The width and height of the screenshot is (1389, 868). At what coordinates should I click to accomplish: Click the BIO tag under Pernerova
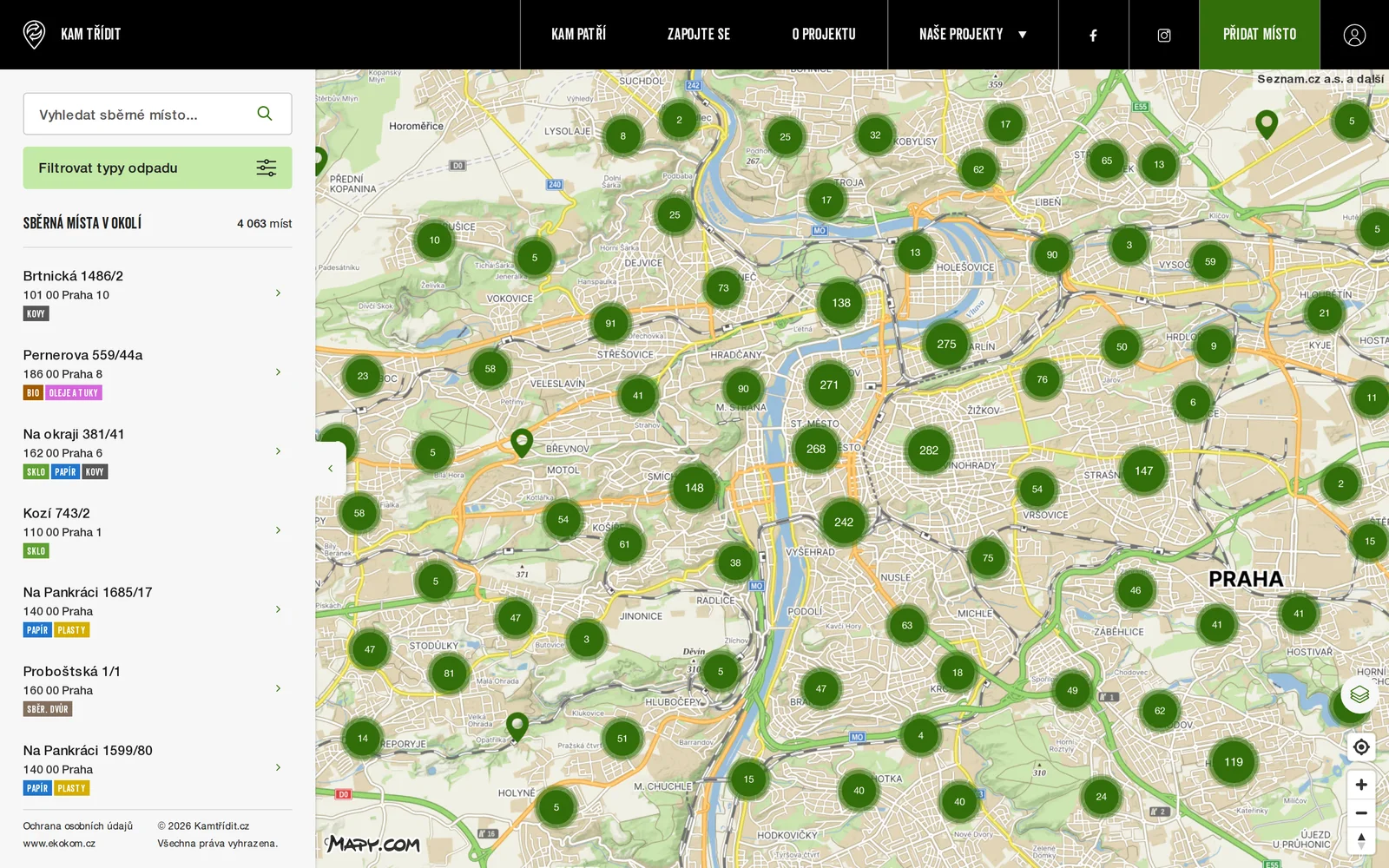[x=33, y=393]
